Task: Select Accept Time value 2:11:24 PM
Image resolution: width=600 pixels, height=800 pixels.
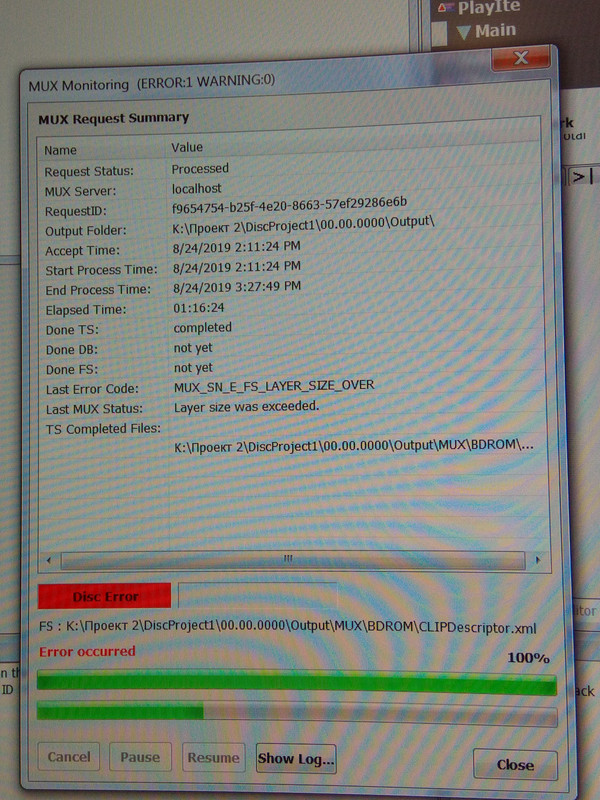Action: tap(237, 247)
